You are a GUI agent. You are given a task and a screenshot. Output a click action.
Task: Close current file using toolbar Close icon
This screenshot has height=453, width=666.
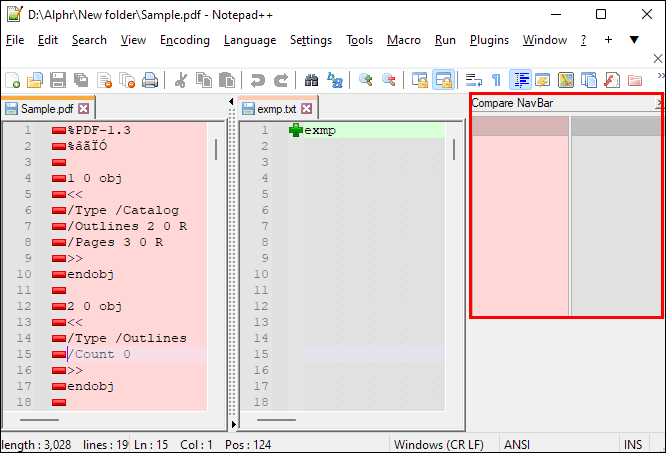(x=104, y=80)
